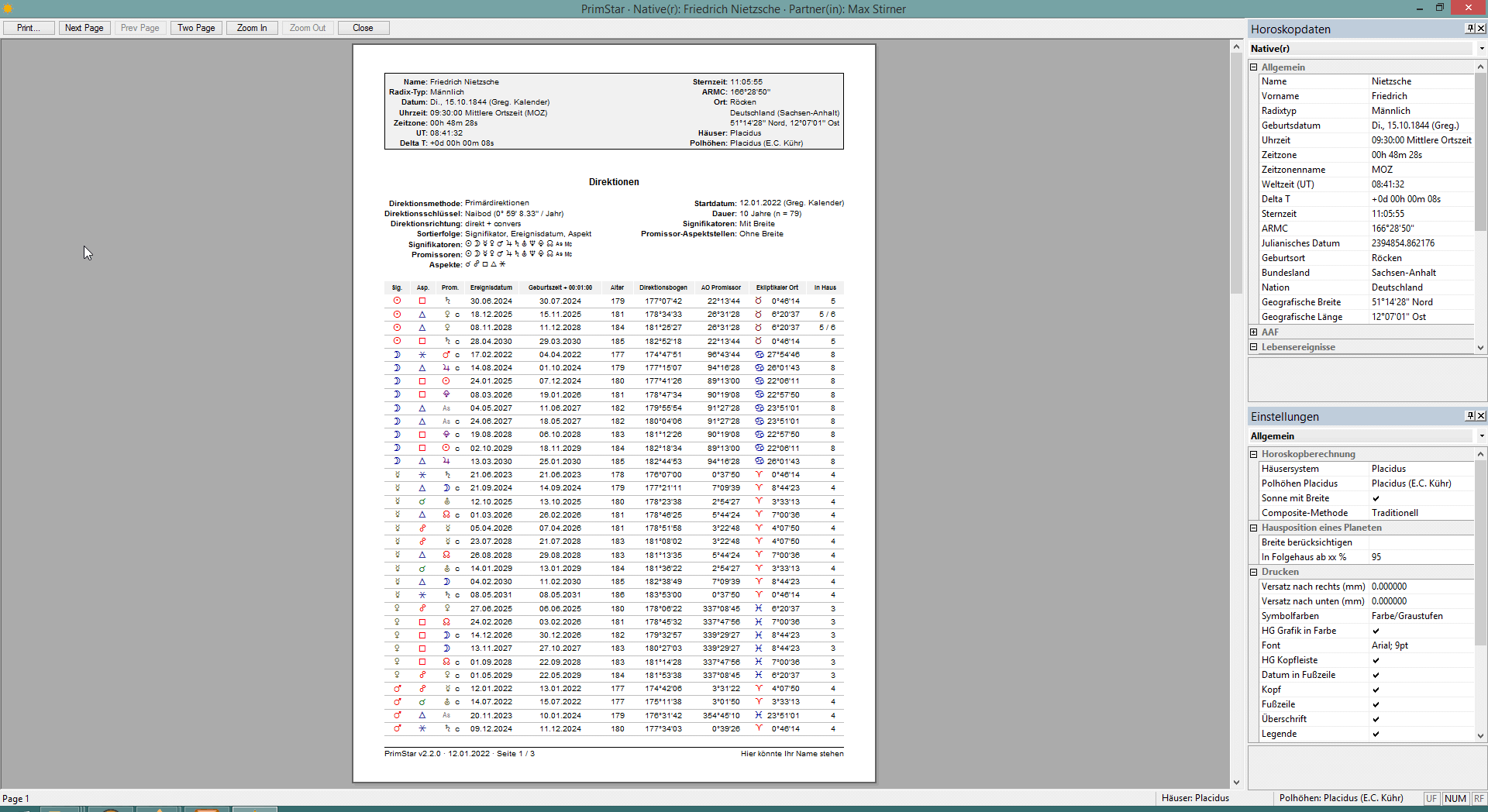
Task: Click the Print... button in the preview toolbar
Action: coord(29,28)
